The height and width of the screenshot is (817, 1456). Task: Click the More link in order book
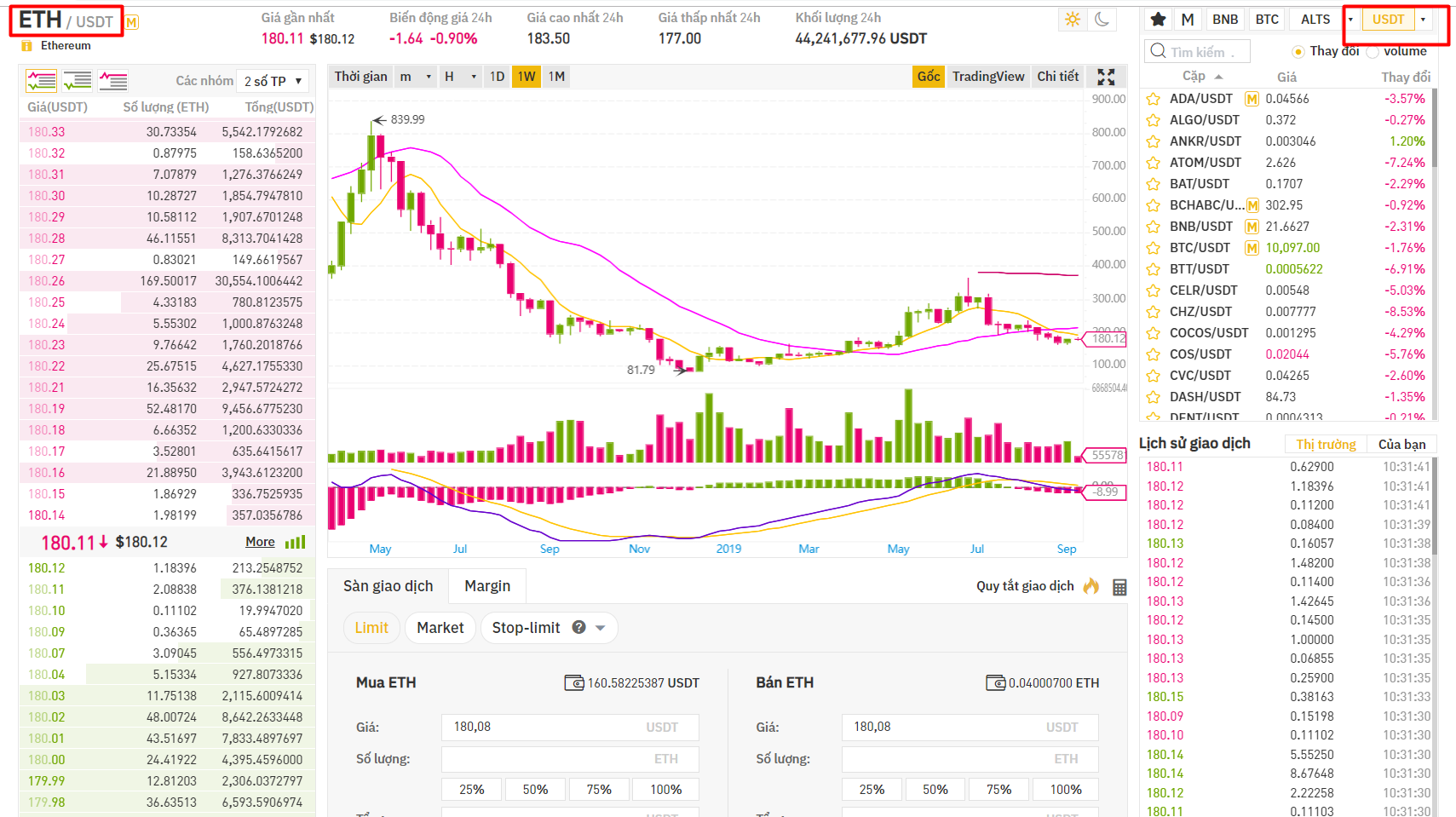click(260, 542)
